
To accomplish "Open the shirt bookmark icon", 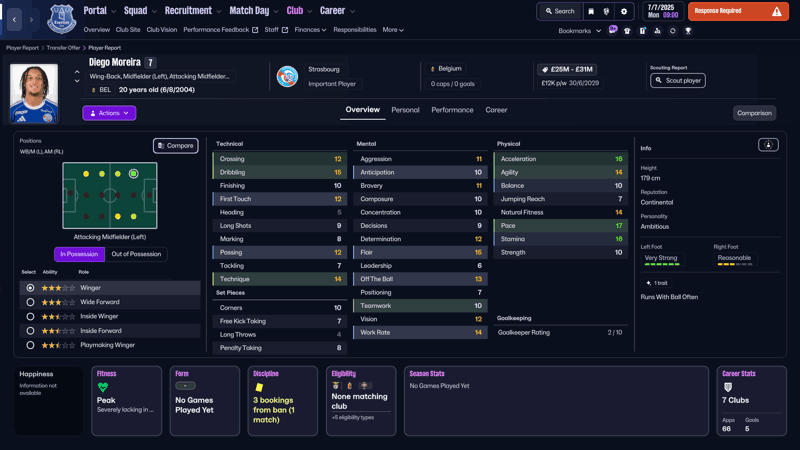I will 627,31.
